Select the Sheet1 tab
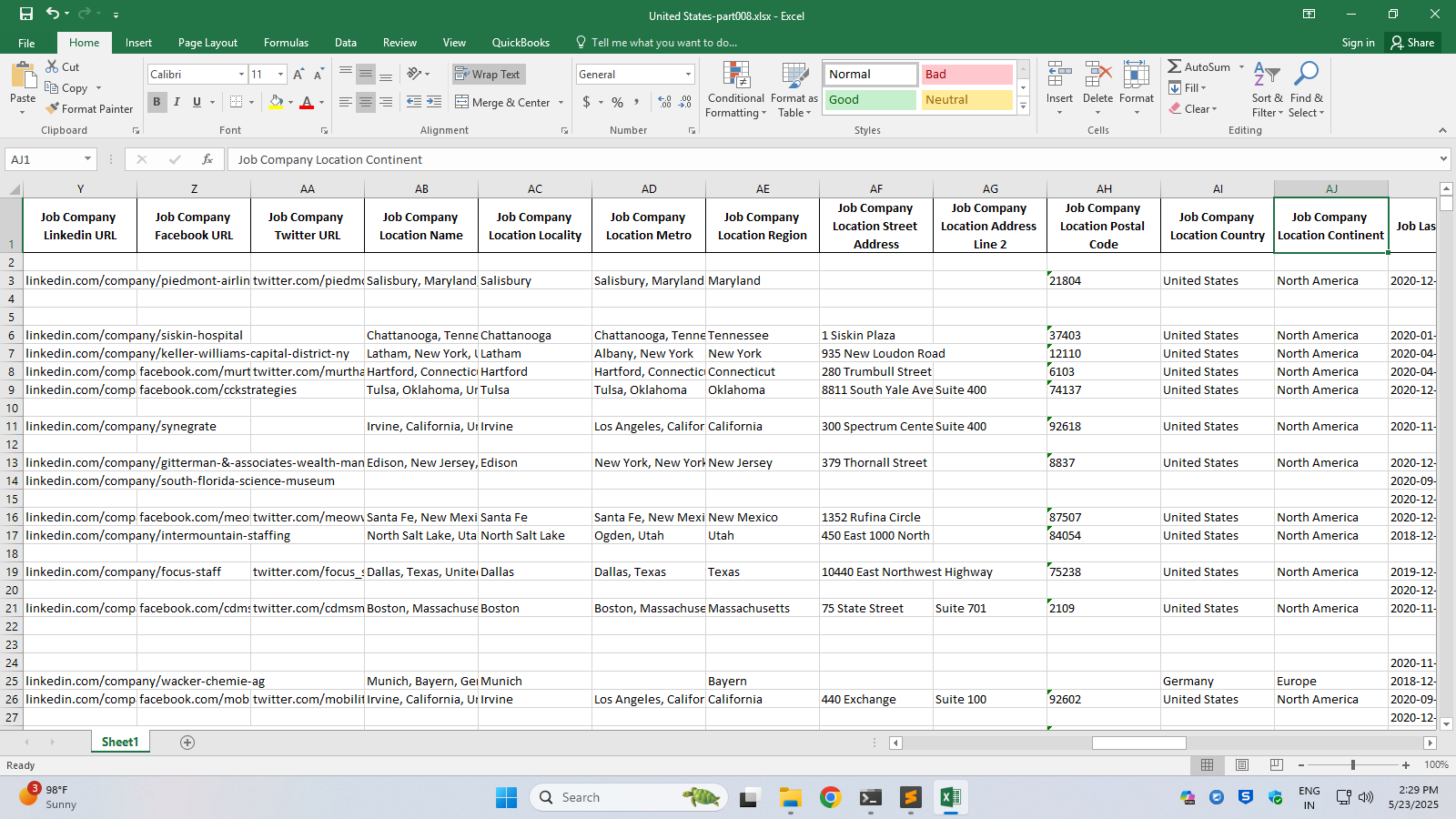 click(x=120, y=743)
